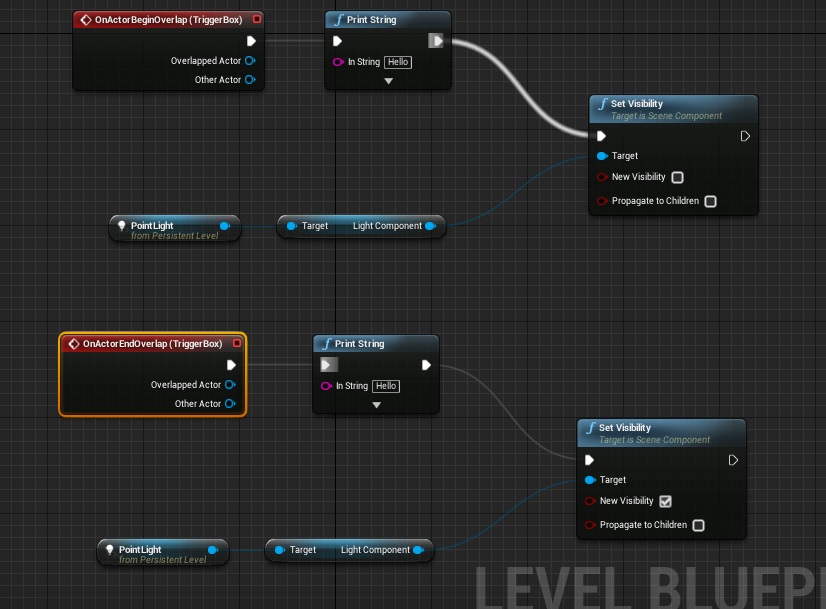Click exec input of Set Visibility fed by EndOverlap
This screenshot has height=609, width=826.
589,460
